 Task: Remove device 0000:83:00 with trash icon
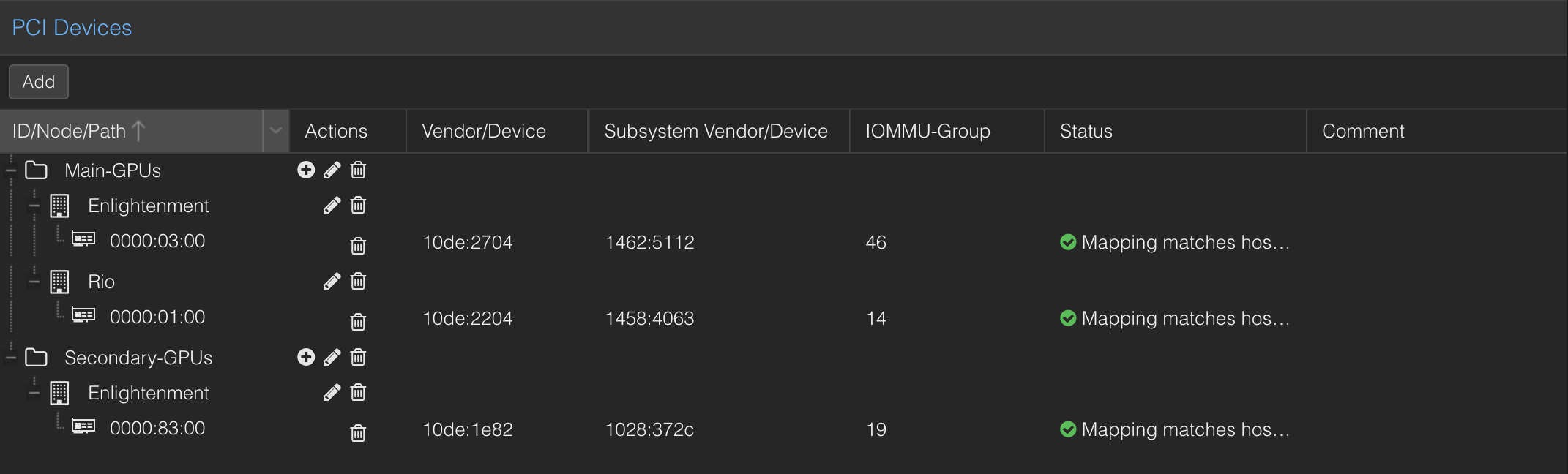[358, 432]
